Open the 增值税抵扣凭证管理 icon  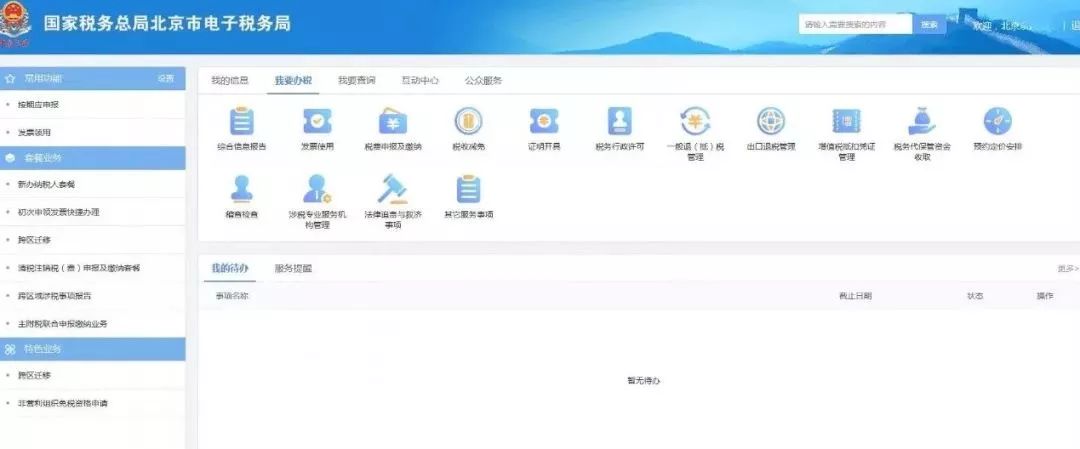point(847,121)
